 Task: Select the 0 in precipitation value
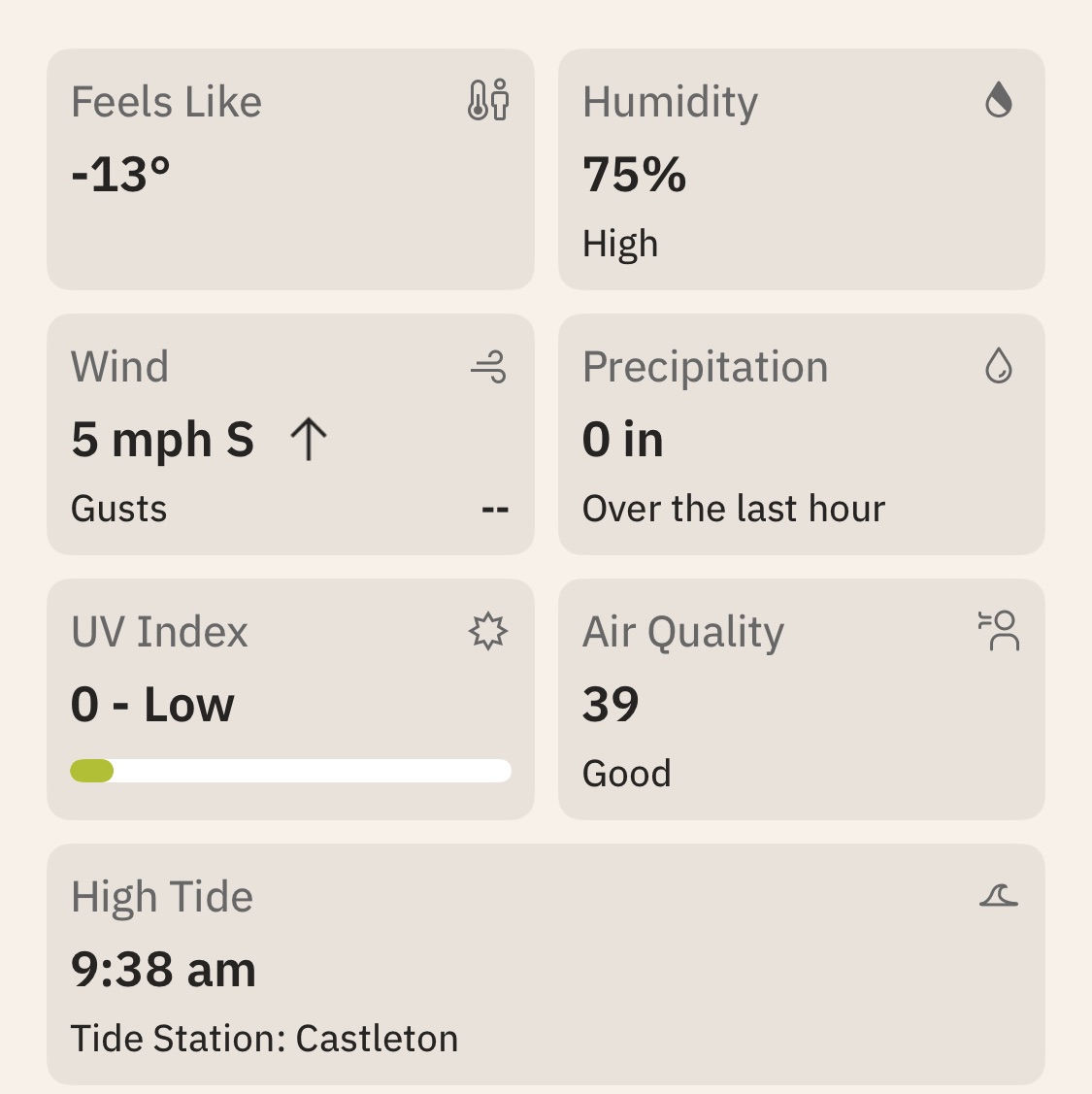coord(623,440)
